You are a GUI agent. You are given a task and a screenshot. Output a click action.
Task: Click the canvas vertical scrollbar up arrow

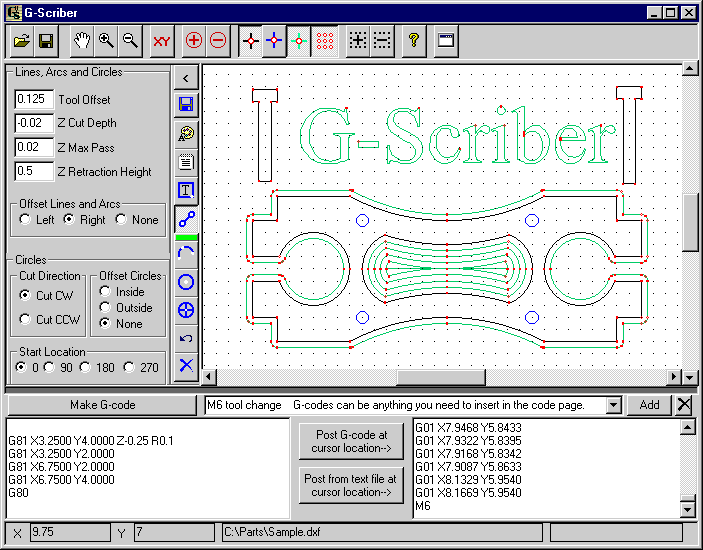click(x=689, y=69)
